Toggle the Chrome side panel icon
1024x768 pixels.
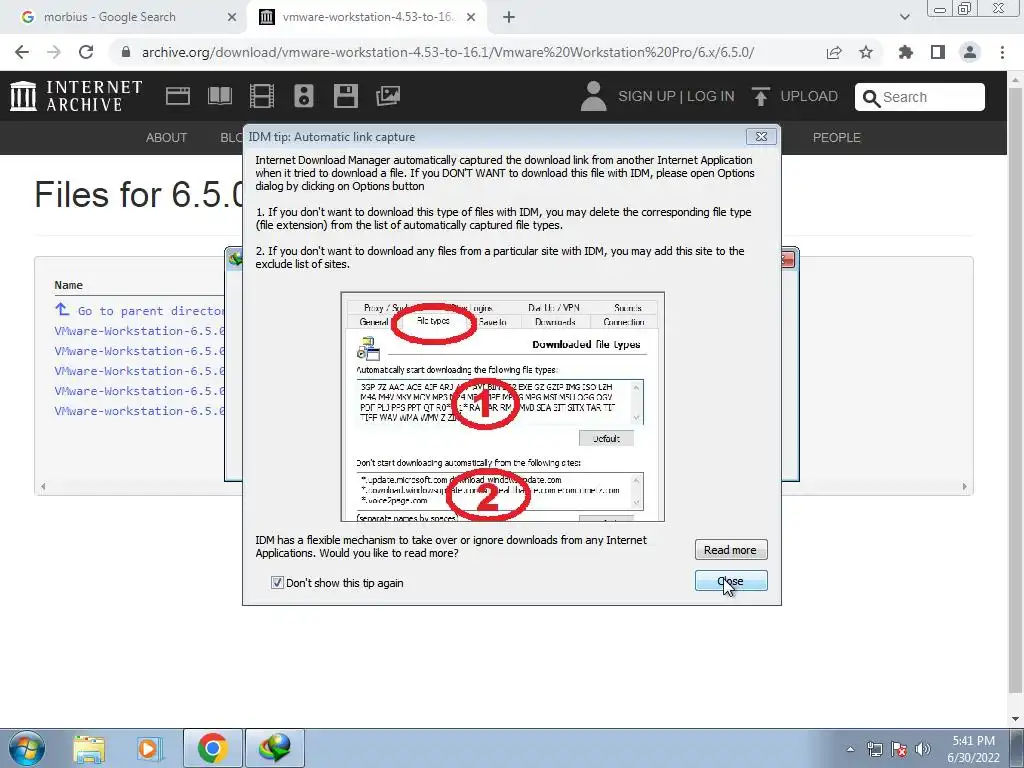(938, 52)
